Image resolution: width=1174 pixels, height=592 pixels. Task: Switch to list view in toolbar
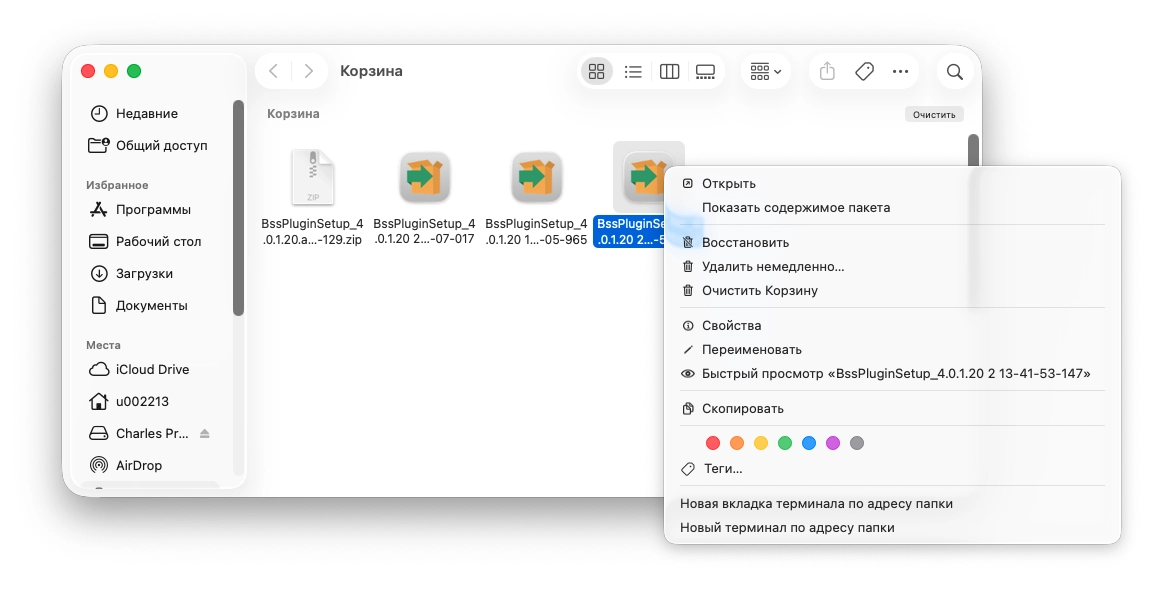click(x=633, y=72)
